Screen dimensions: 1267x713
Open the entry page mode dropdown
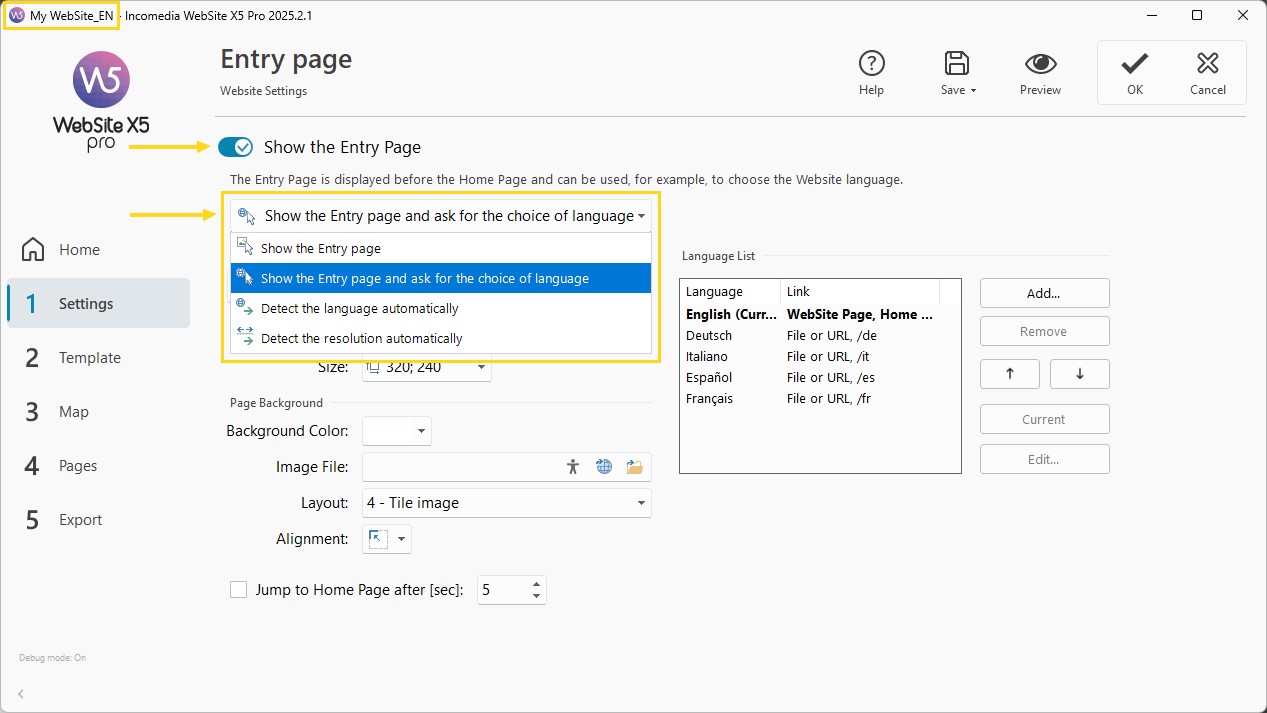(441, 216)
